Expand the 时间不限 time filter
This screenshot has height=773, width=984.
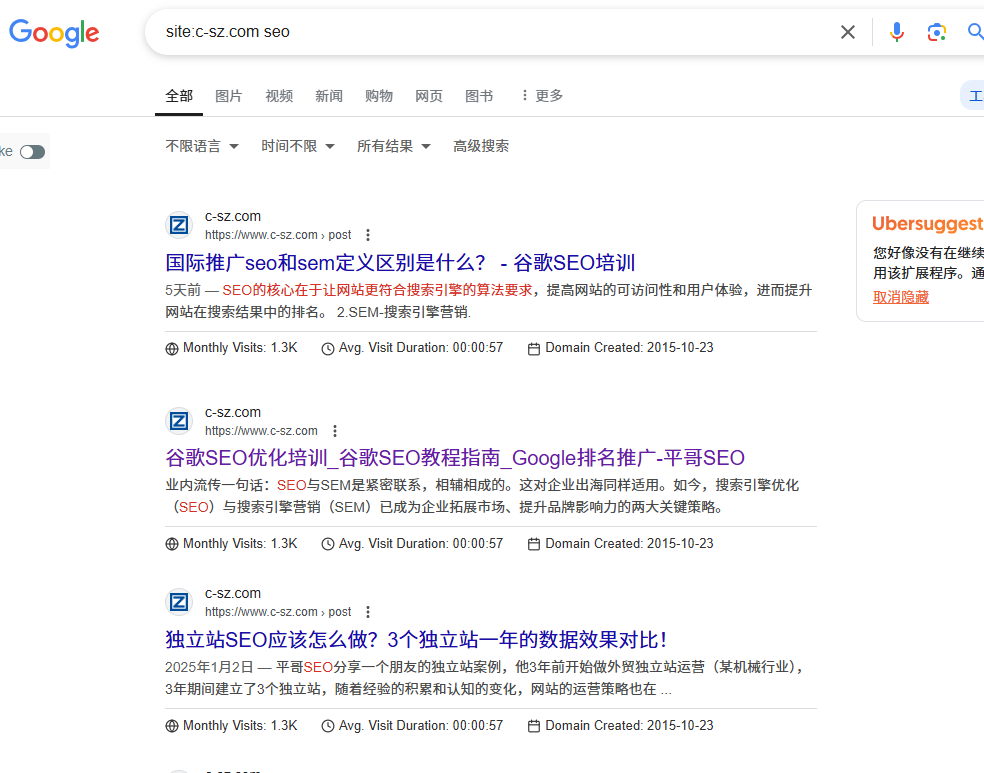click(298, 146)
